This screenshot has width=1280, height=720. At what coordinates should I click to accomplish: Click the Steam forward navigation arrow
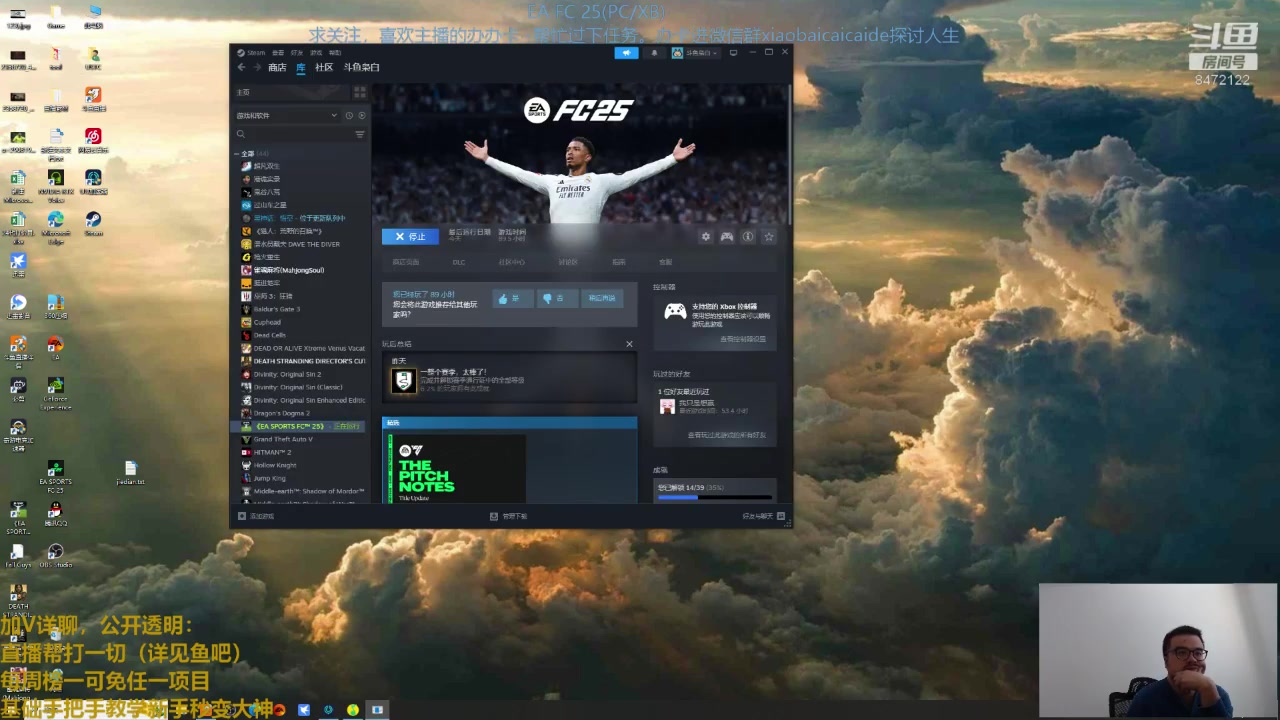[255, 67]
